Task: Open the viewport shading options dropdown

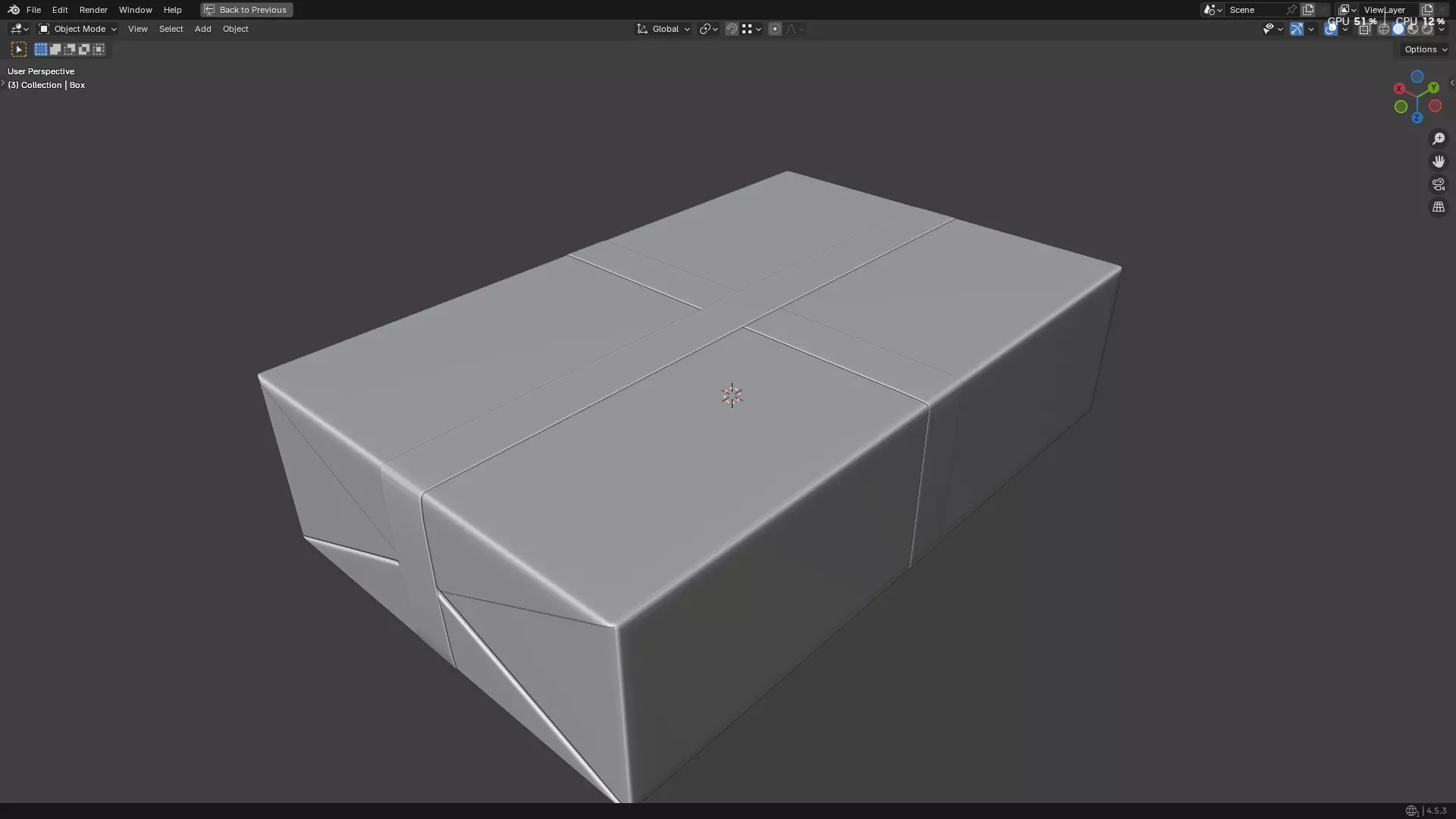Action: tap(1442, 29)
